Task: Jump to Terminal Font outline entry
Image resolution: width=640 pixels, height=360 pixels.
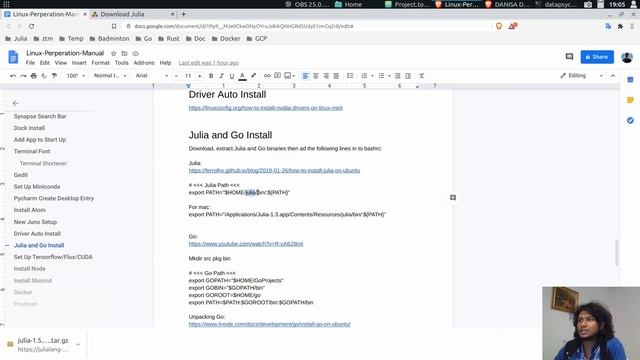Action: tap(32, 151)
